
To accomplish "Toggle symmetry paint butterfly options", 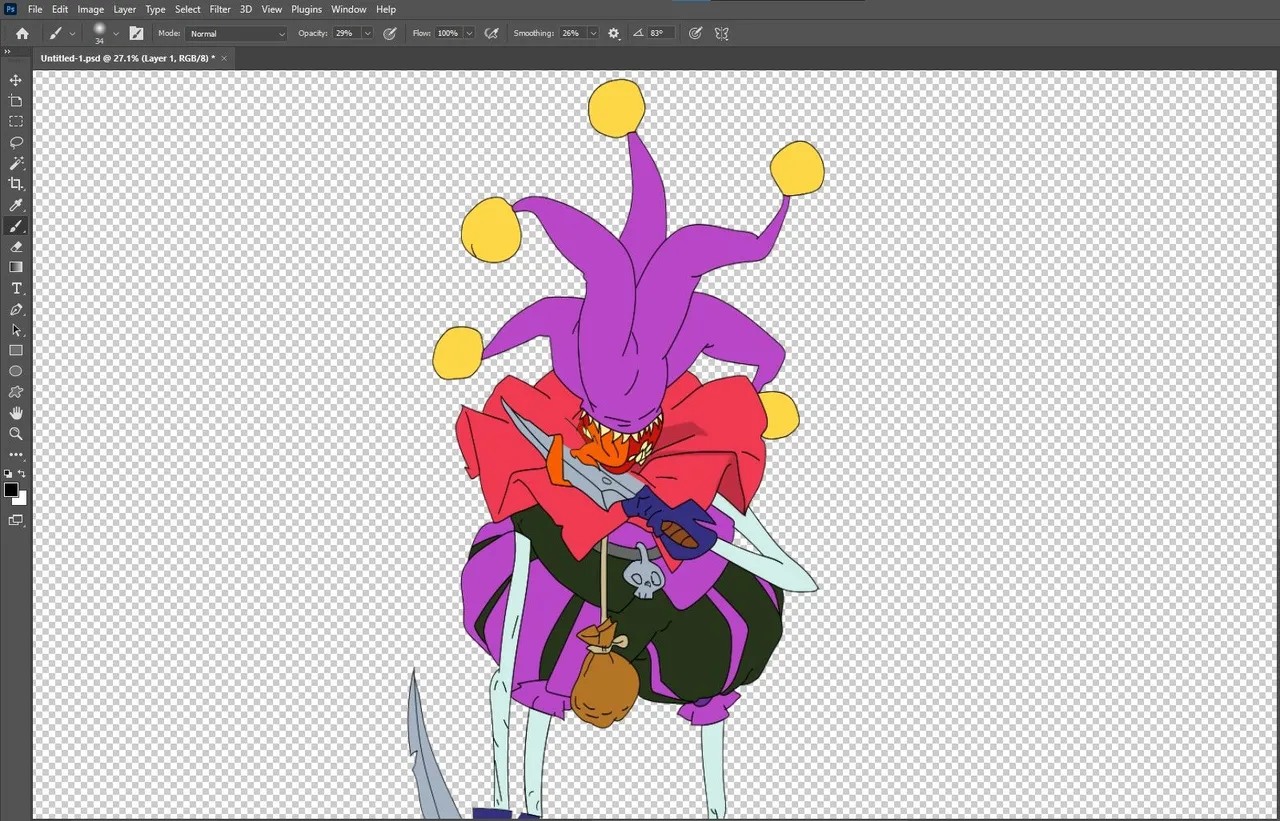I will coord(721,33).
